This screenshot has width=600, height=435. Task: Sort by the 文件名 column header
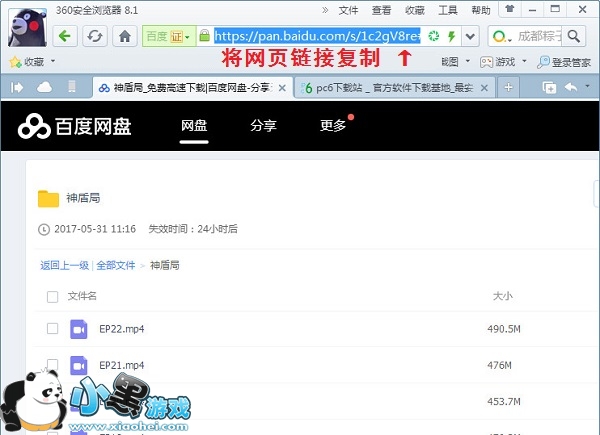[82, 296]
